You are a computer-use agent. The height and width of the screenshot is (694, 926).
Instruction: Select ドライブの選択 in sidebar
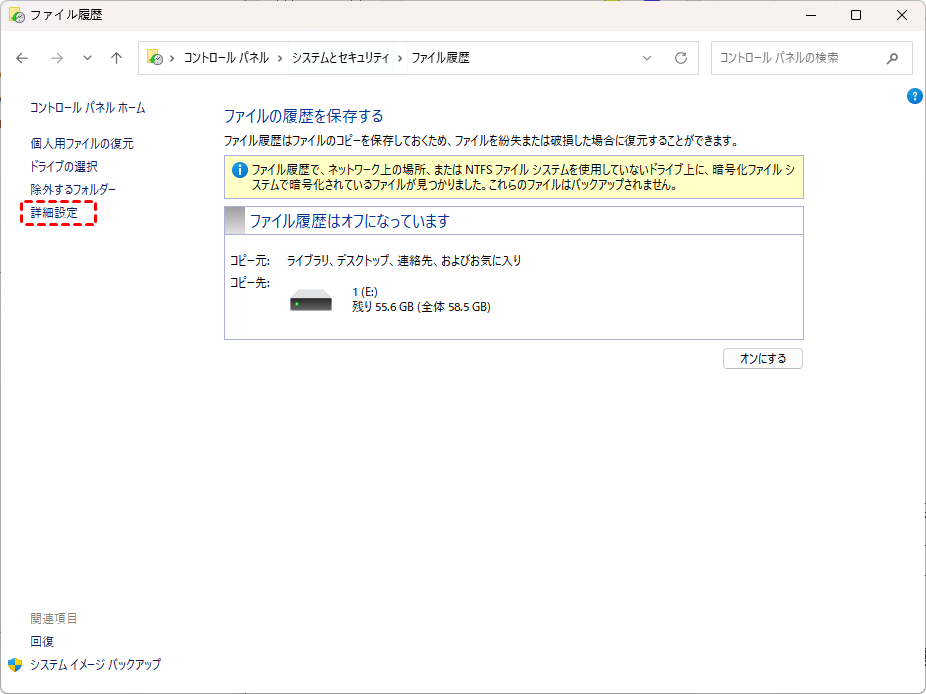tap(64, 166)
